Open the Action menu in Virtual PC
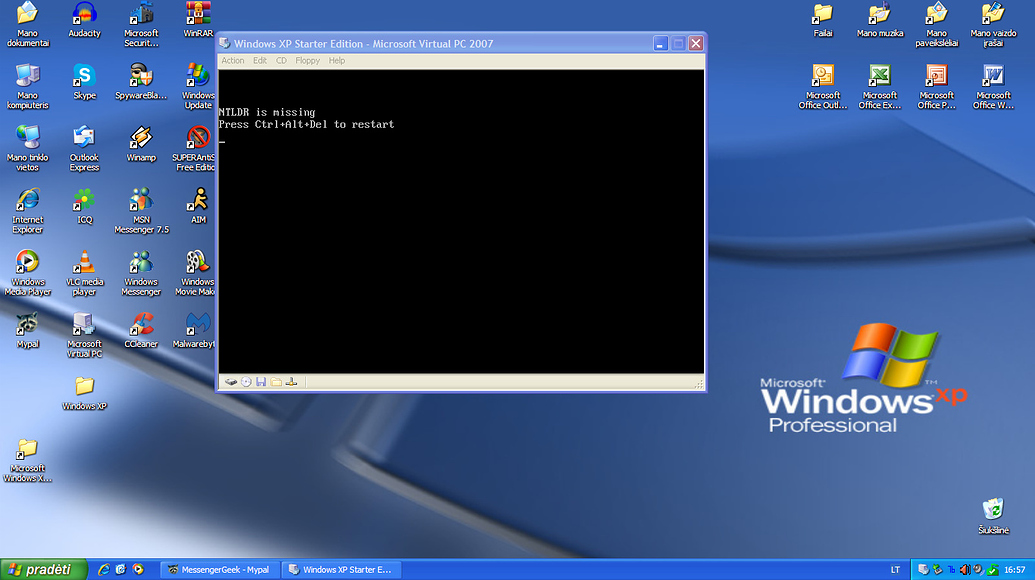Viewport: 1035px width, 580px height. click(233, 60)
